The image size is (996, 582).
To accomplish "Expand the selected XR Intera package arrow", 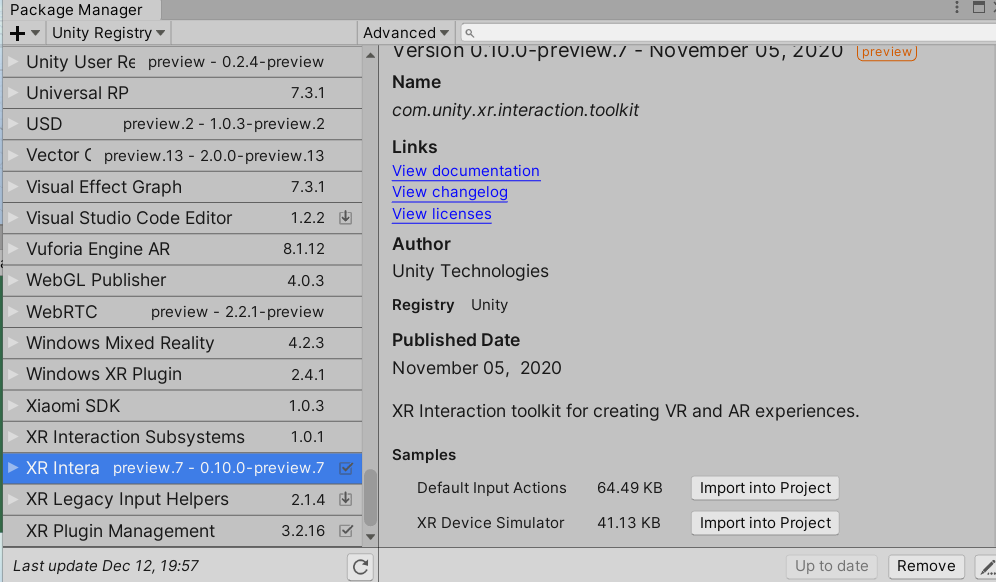I will coord(13,468).
